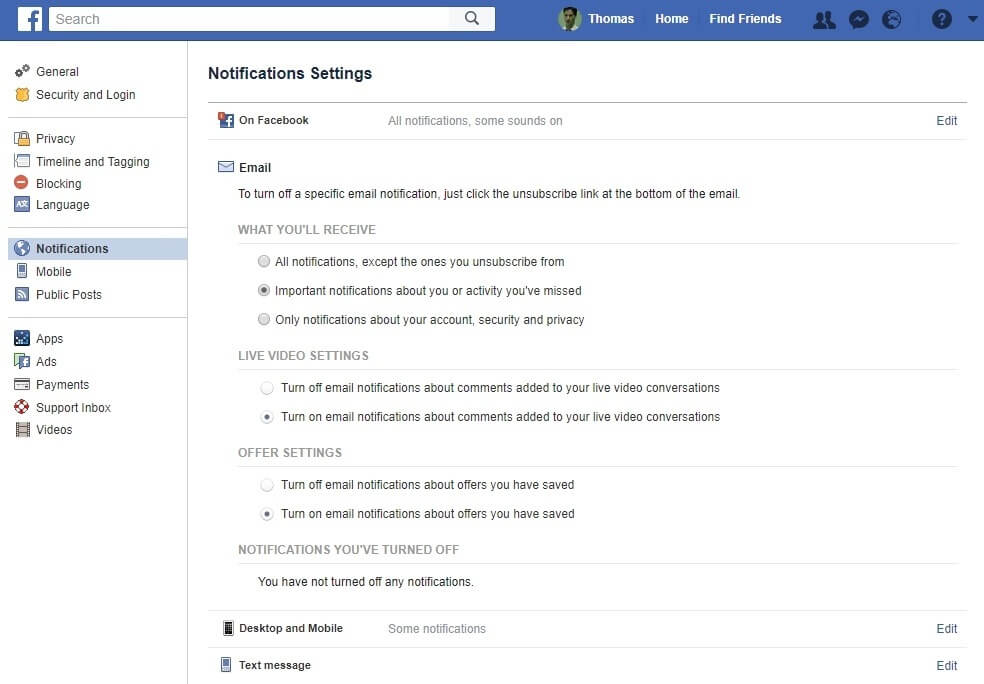Image resolution: width=984 pixels, height=684 pixels.
Task: Click the red Blocking icon
Action: [21, 183]
